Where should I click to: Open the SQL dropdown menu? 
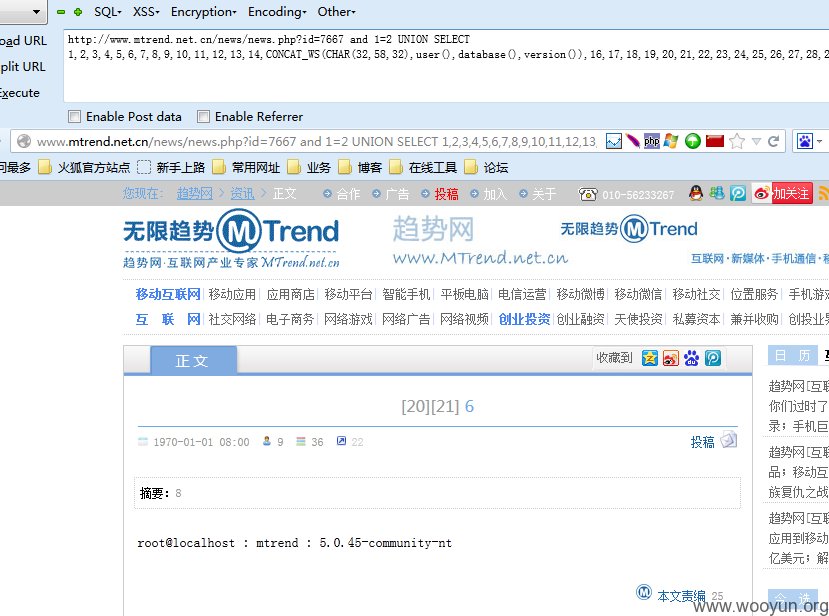[107, 12]
